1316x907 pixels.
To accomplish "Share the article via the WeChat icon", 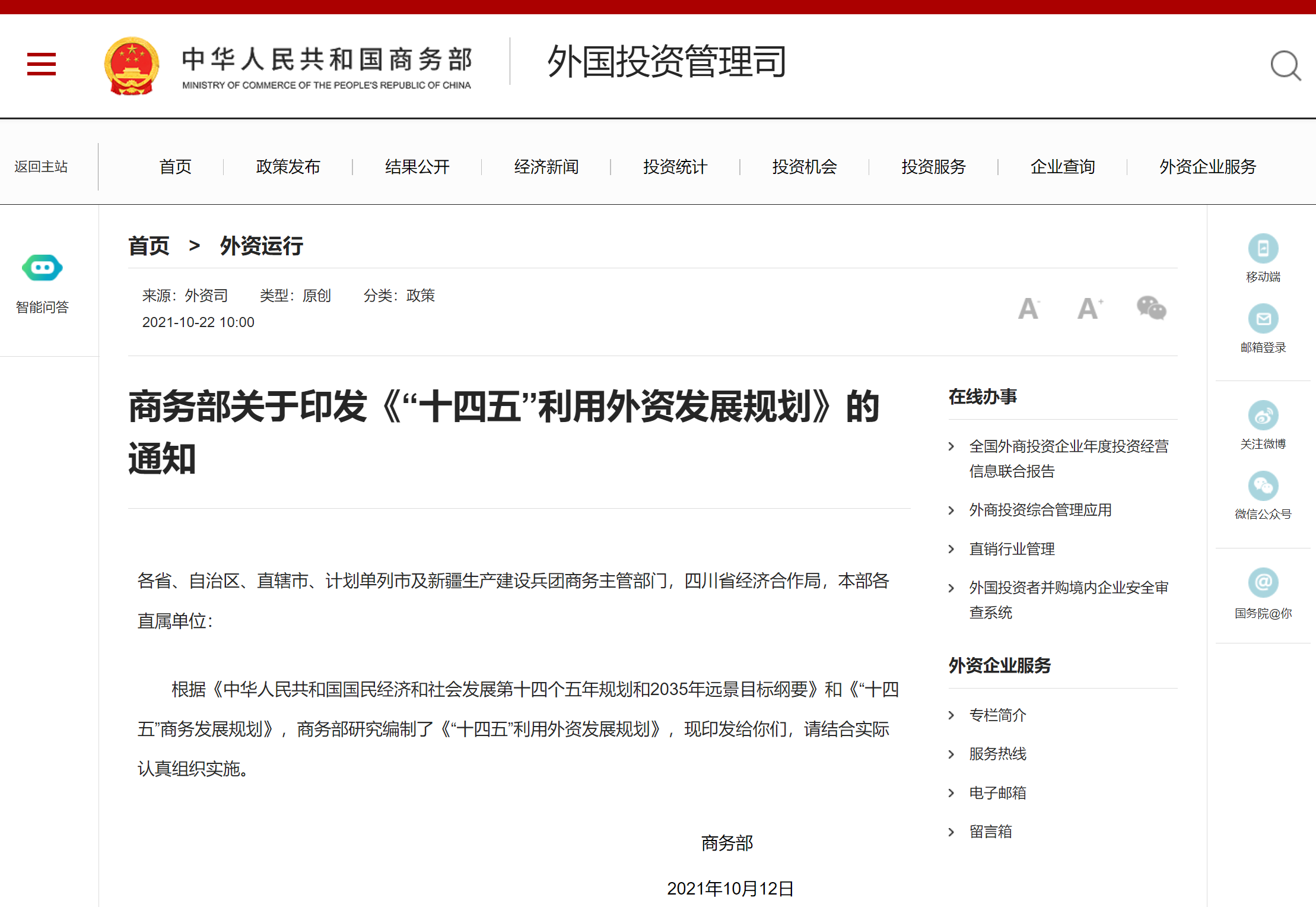I will [x=1151, y=307].
